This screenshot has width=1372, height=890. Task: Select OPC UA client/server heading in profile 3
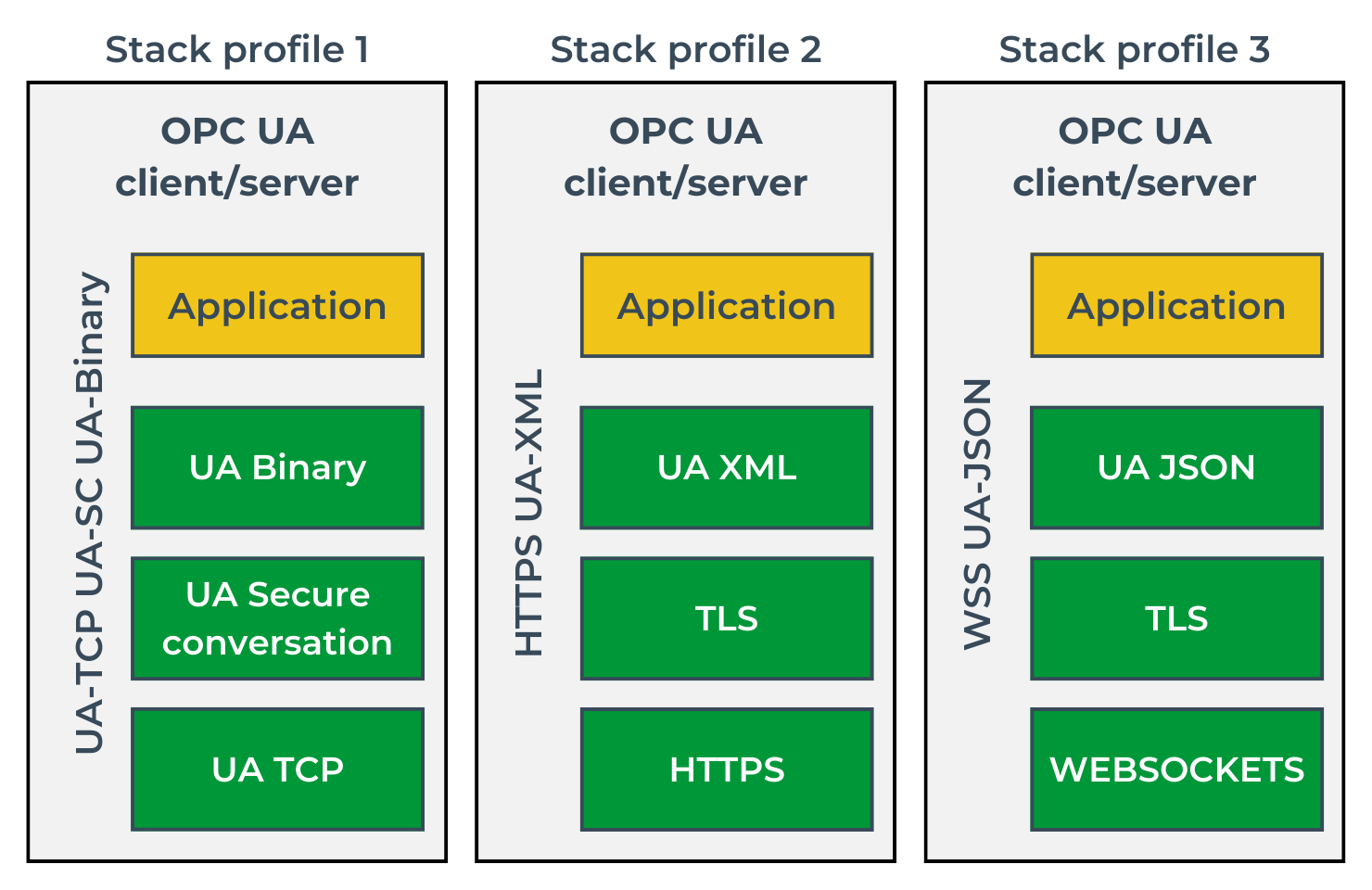pos(1134,157)
